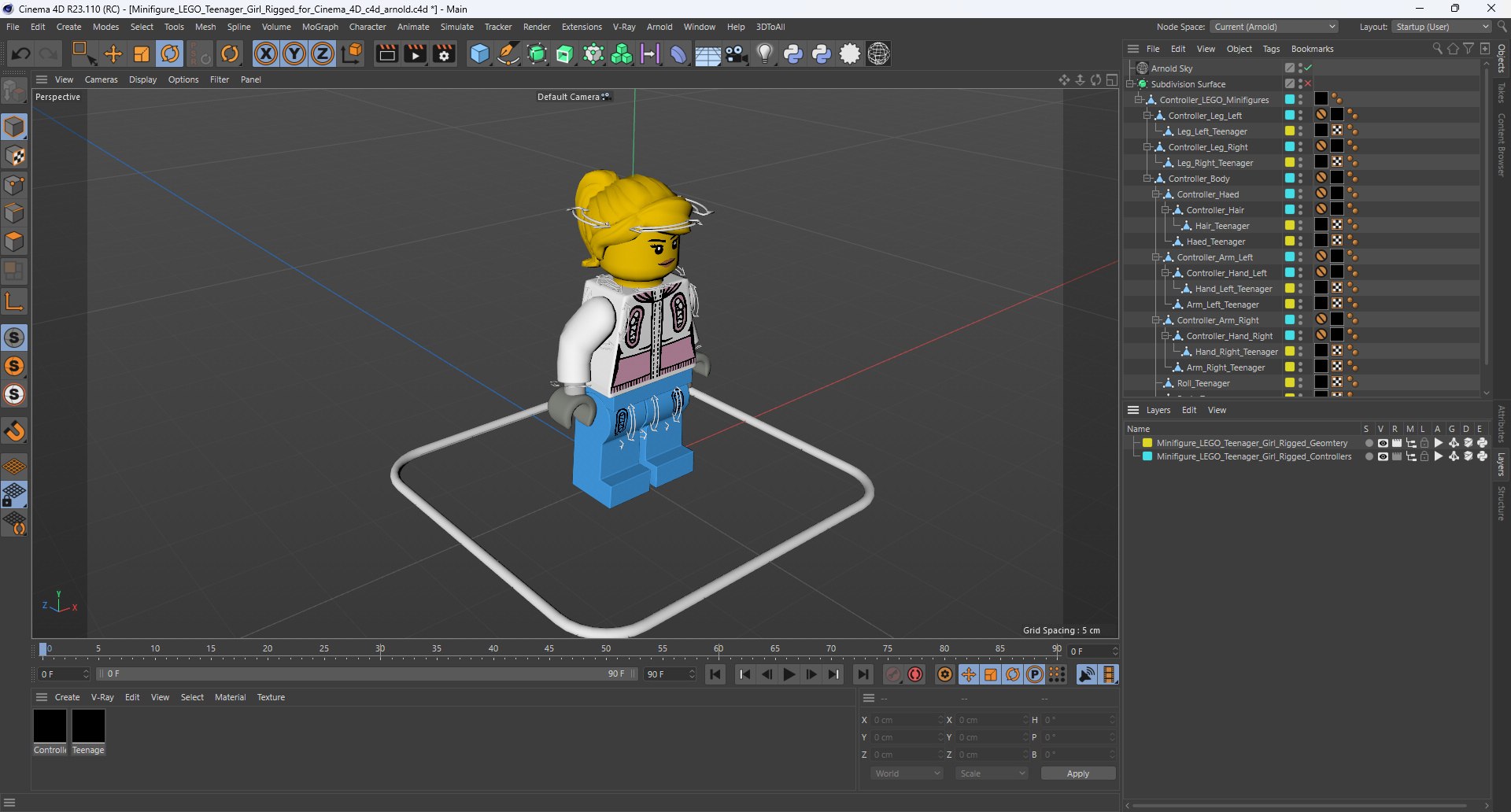Image resolution: width=1511 pixels, height=812 pixels.
Task: Collapse Controller_Leg_Left tree node
Action: (1147, 116)
